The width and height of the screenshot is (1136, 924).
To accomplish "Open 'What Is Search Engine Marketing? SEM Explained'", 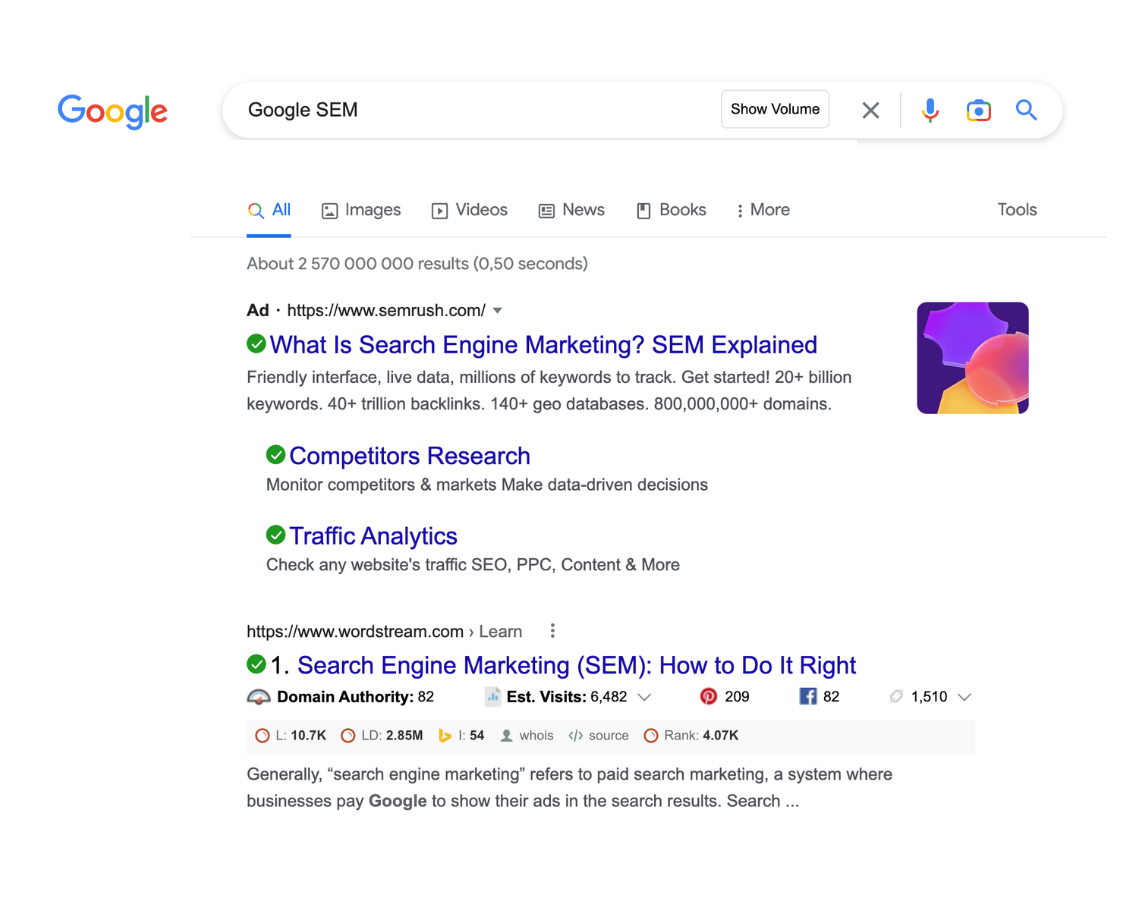I will tap(543, 345).
